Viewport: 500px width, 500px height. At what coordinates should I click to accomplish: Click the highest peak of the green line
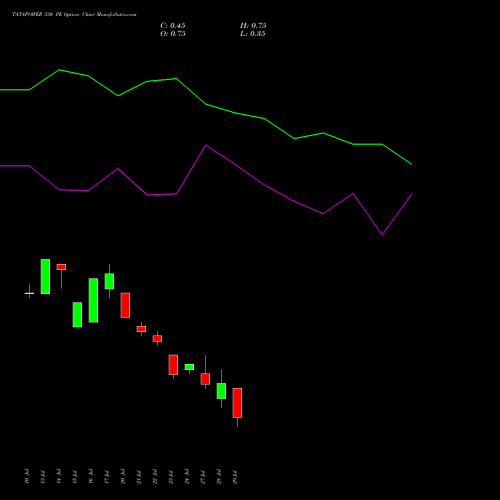(59, 70)
